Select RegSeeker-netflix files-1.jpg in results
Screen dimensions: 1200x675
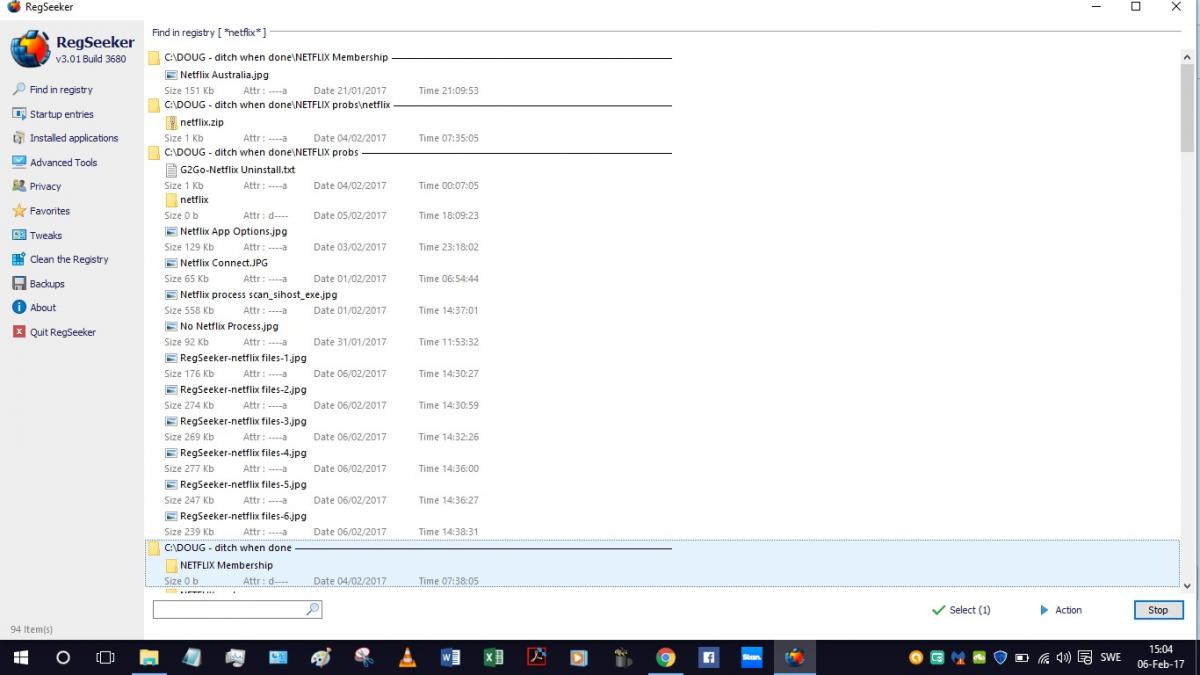243,358
